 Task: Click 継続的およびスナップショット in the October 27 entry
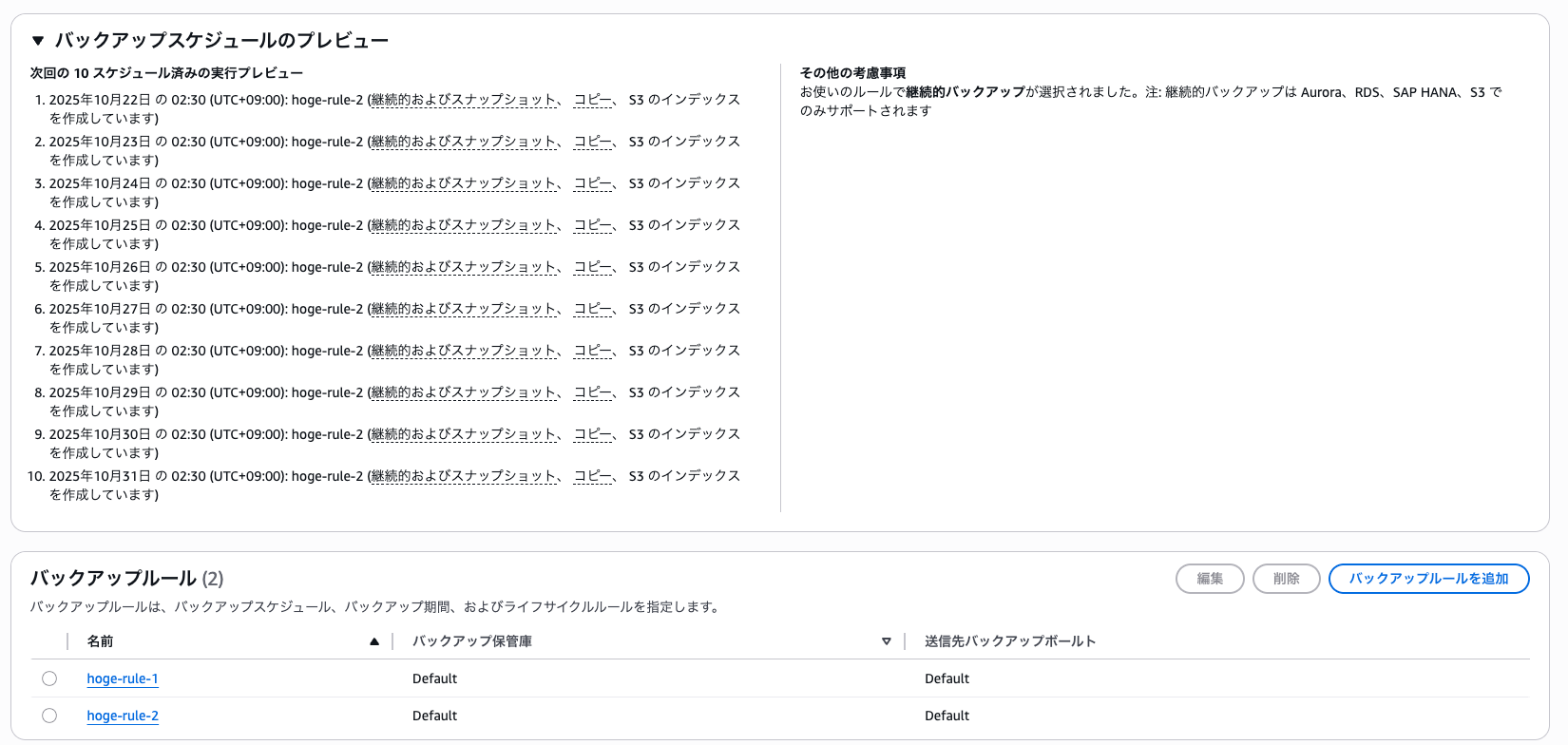(x=464, y=309)
